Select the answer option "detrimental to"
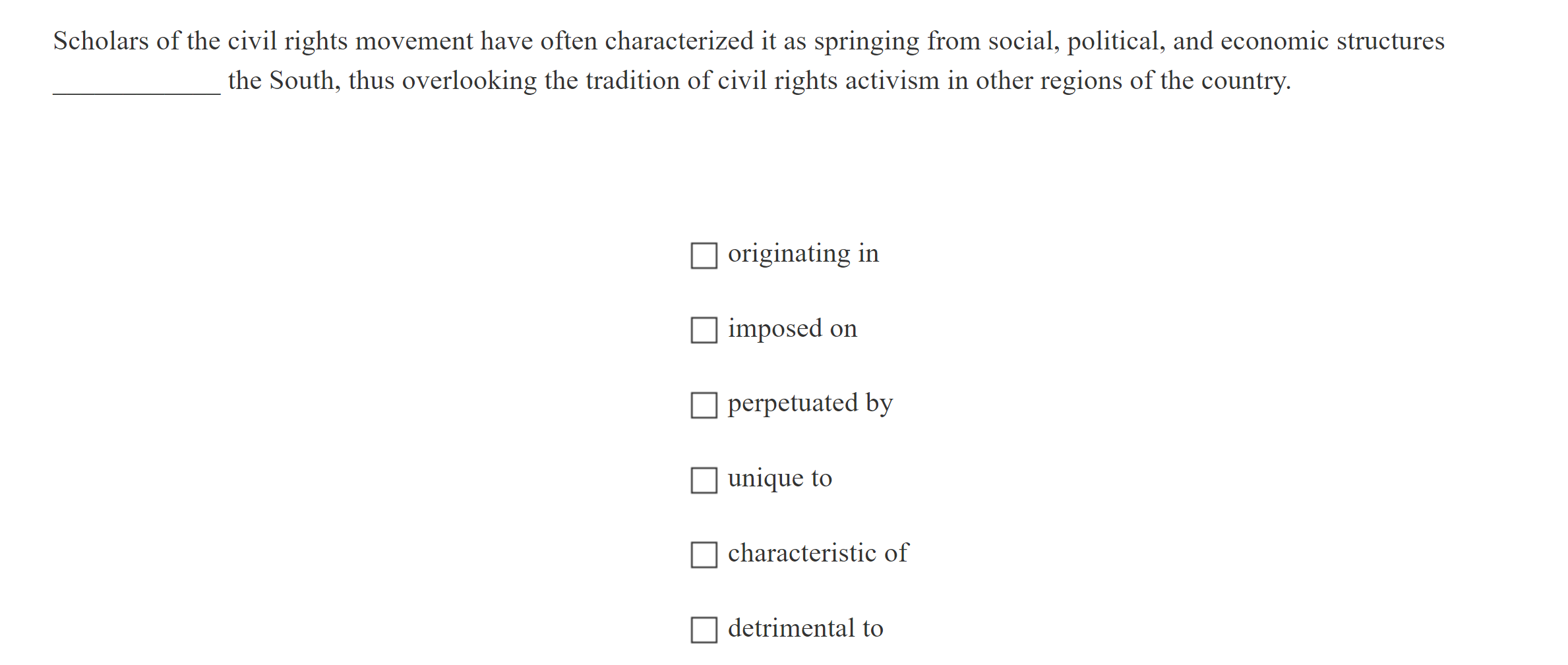Image resolution: width=1568 pixels, height=665 pixels. pos(805,629)
